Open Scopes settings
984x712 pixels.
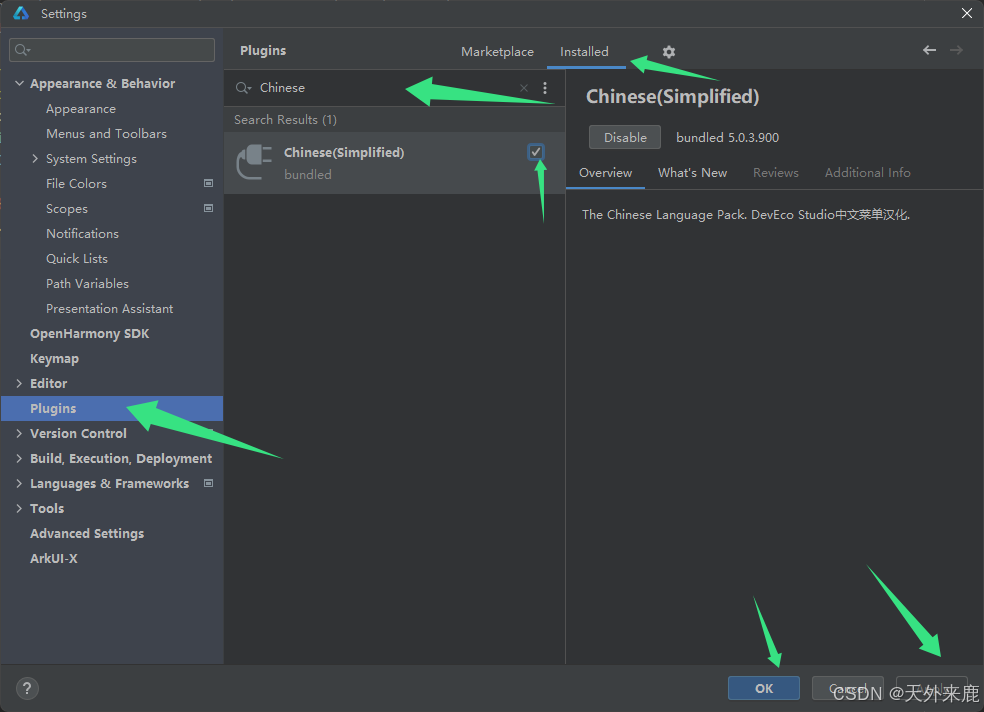point(67,209)
